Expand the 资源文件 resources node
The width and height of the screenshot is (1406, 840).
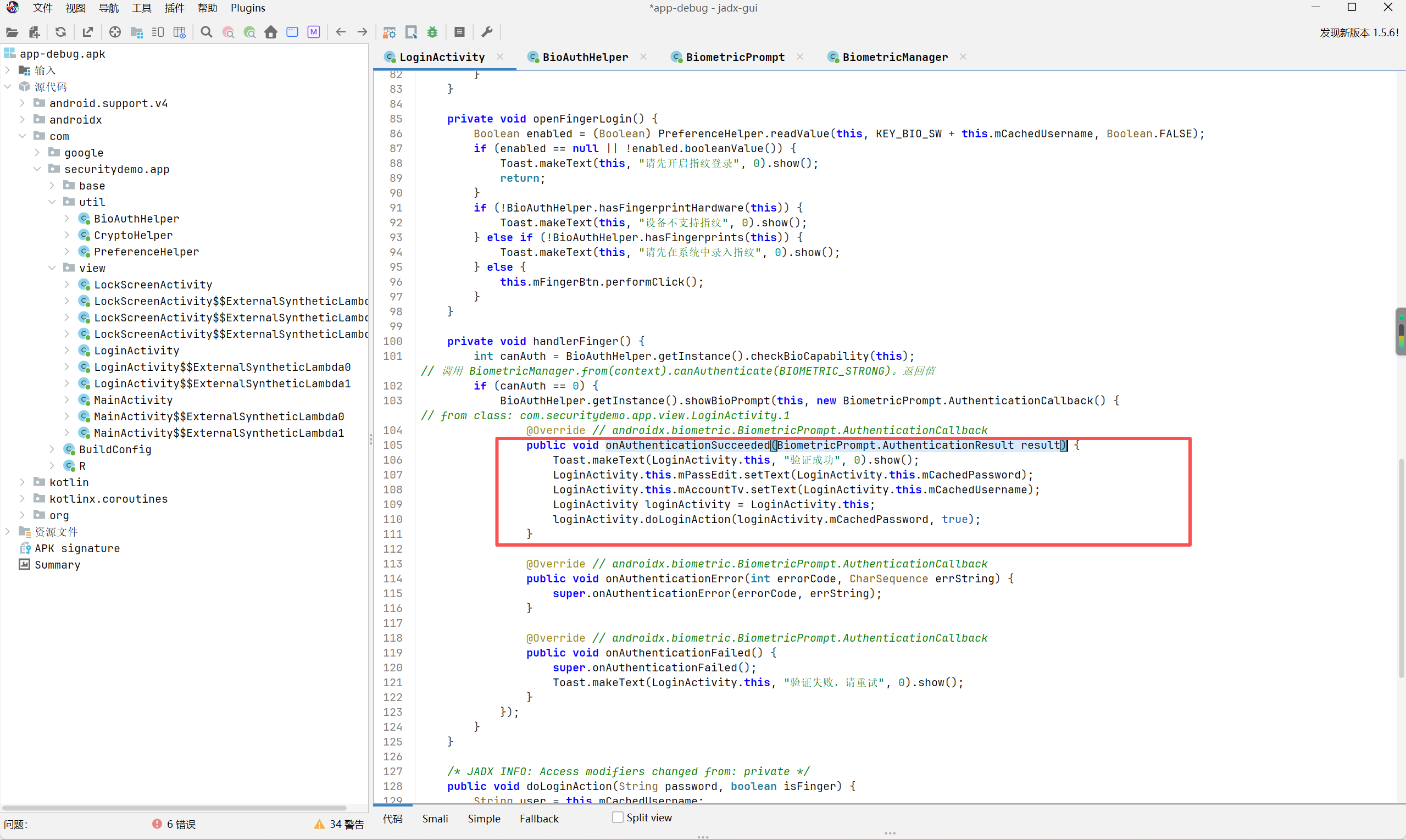[7, 531]
